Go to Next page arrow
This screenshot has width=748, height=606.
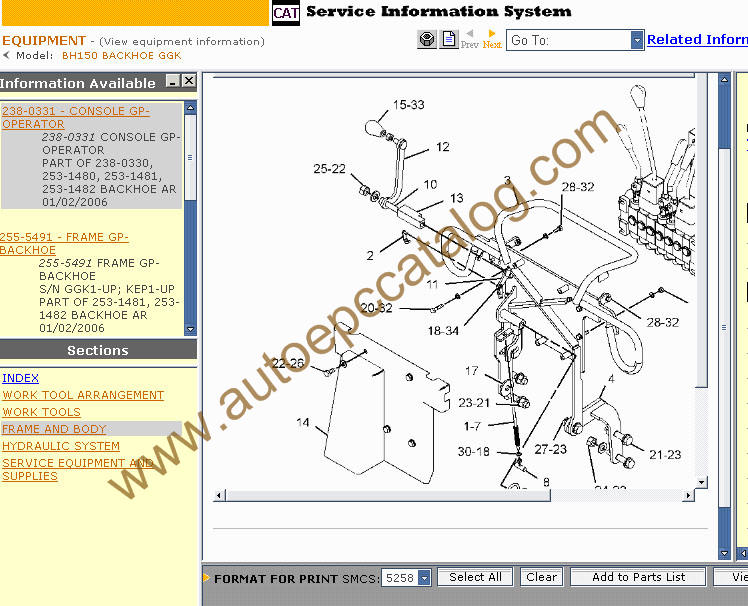pos(492,39)
